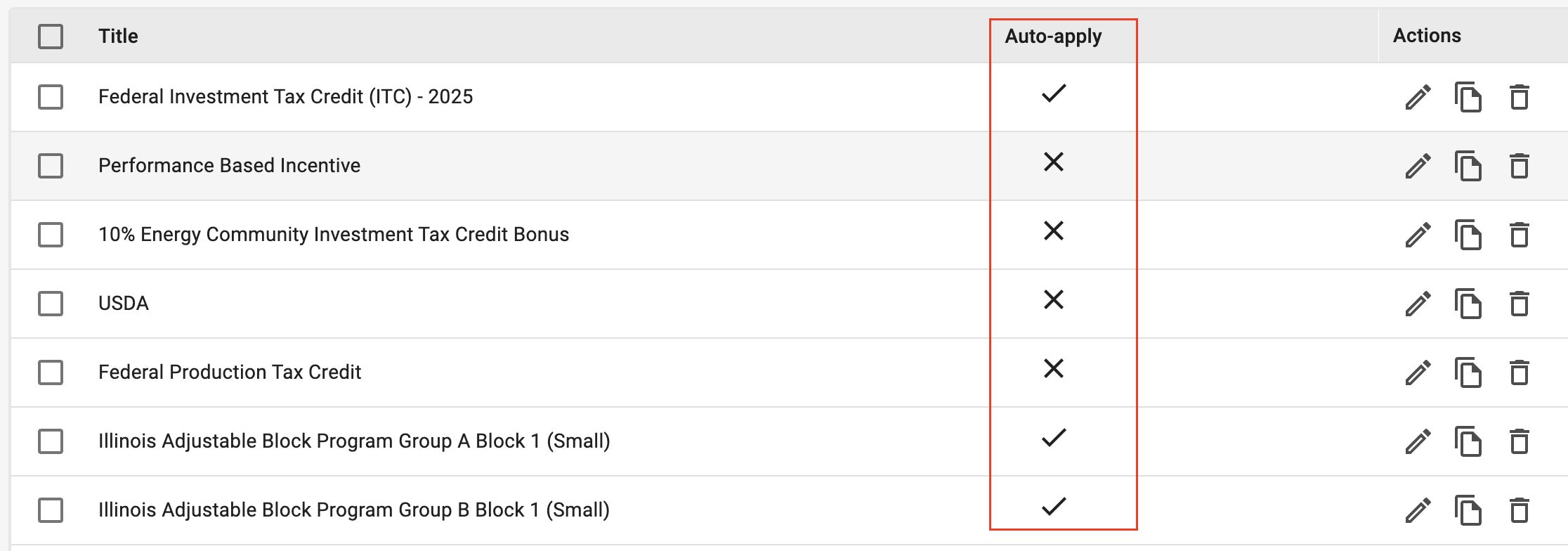Click the Auto-apply column header
Viewport: 1568px width, 551px height.
1053,37
